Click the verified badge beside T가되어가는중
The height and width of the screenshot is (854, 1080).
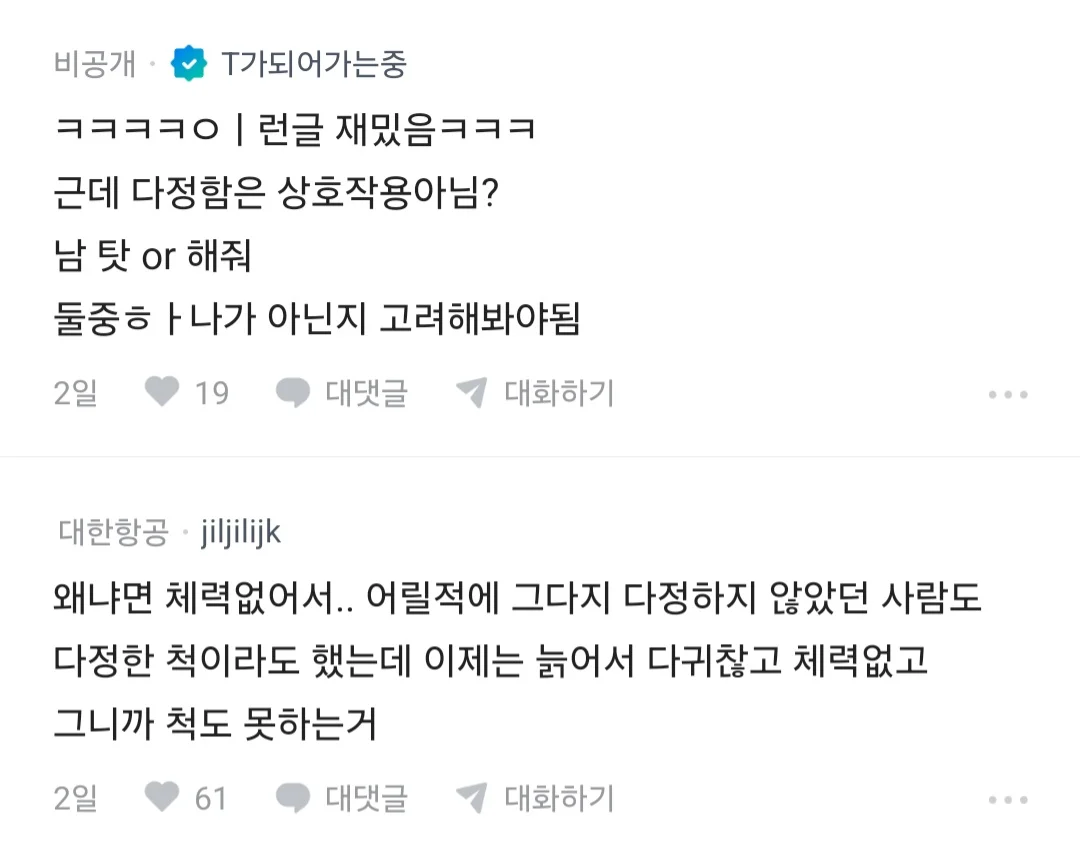189,64
